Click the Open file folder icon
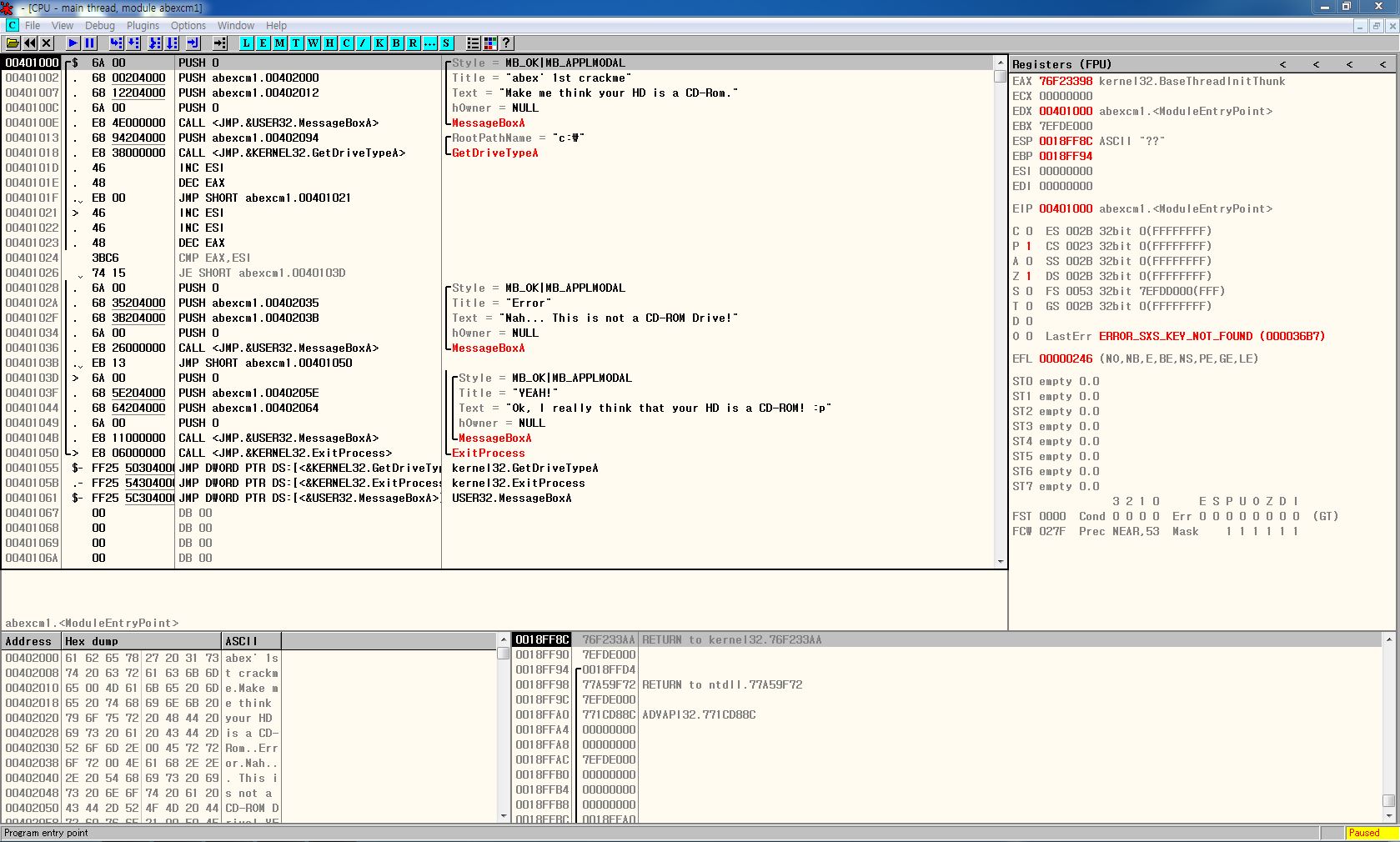 pos(13,43)
